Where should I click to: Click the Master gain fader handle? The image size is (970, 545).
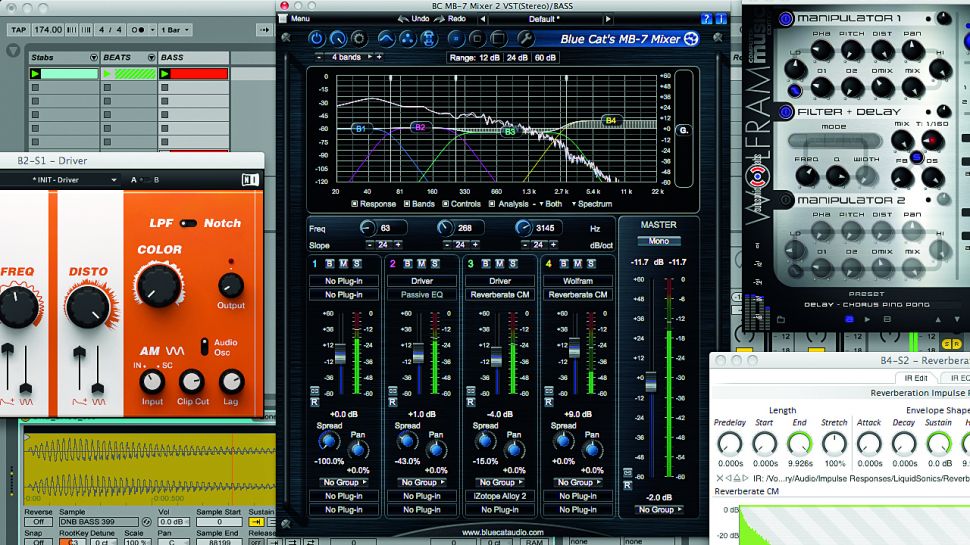point(651,382)
